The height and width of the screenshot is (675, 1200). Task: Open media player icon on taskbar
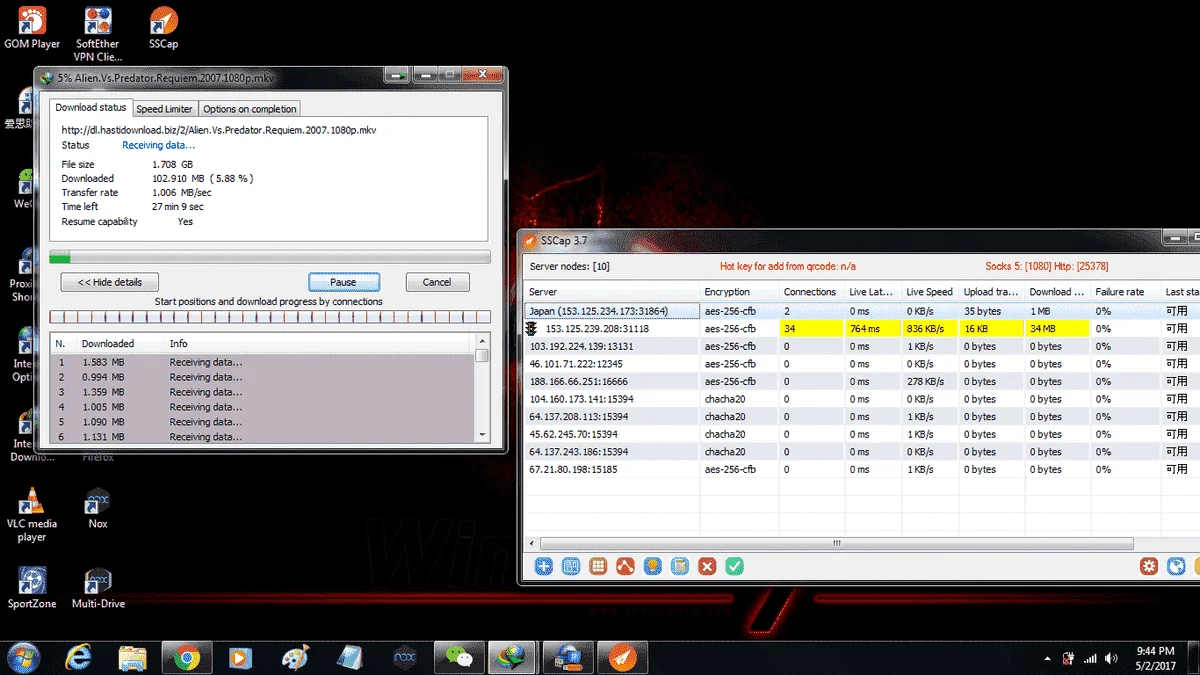tap(240, 657)
